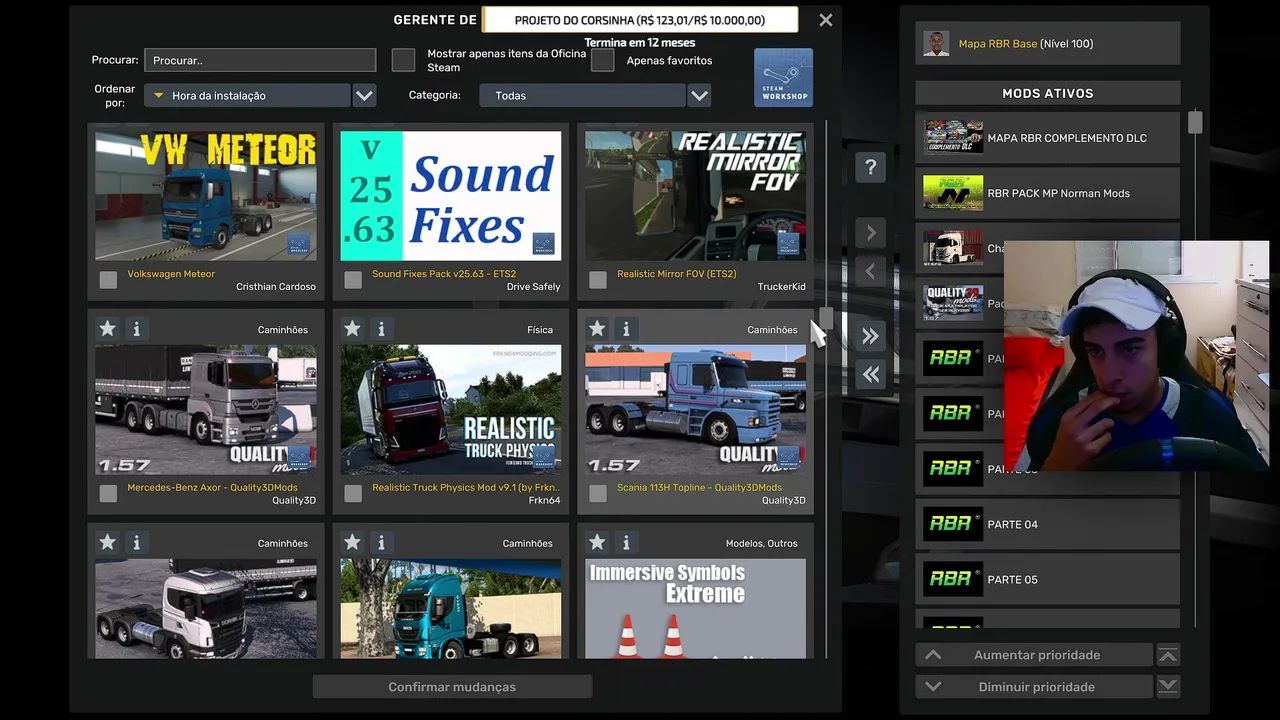1280x720 pixels.
Task: Close the mod manager dialog
Action: pyautogui.click(x=825, y=20)
